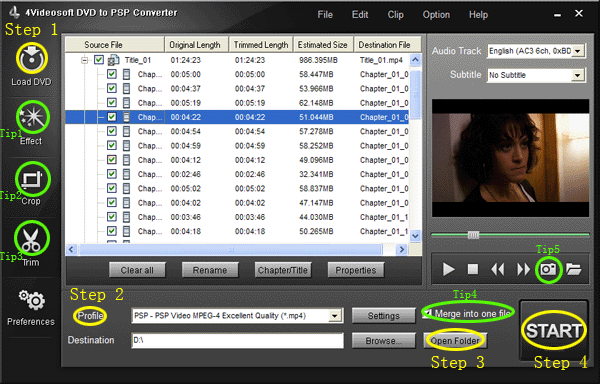Click the 4Videosoft app logo icon

point(15,12)
